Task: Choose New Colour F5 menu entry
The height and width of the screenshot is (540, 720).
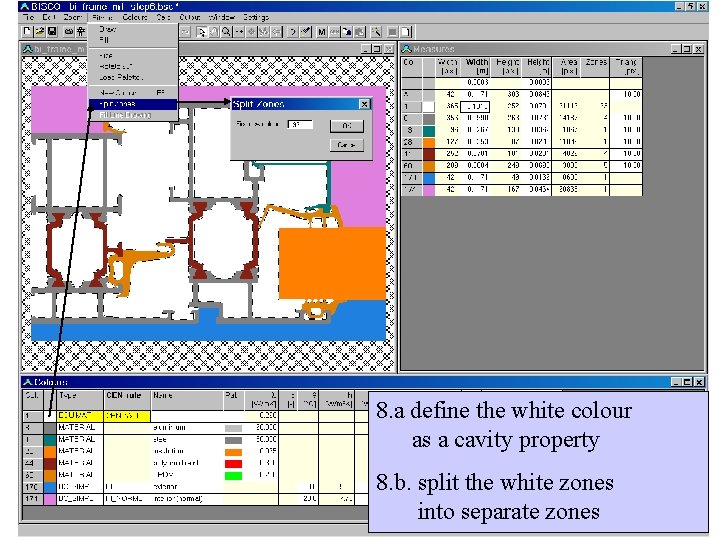Action: point(132,93)
